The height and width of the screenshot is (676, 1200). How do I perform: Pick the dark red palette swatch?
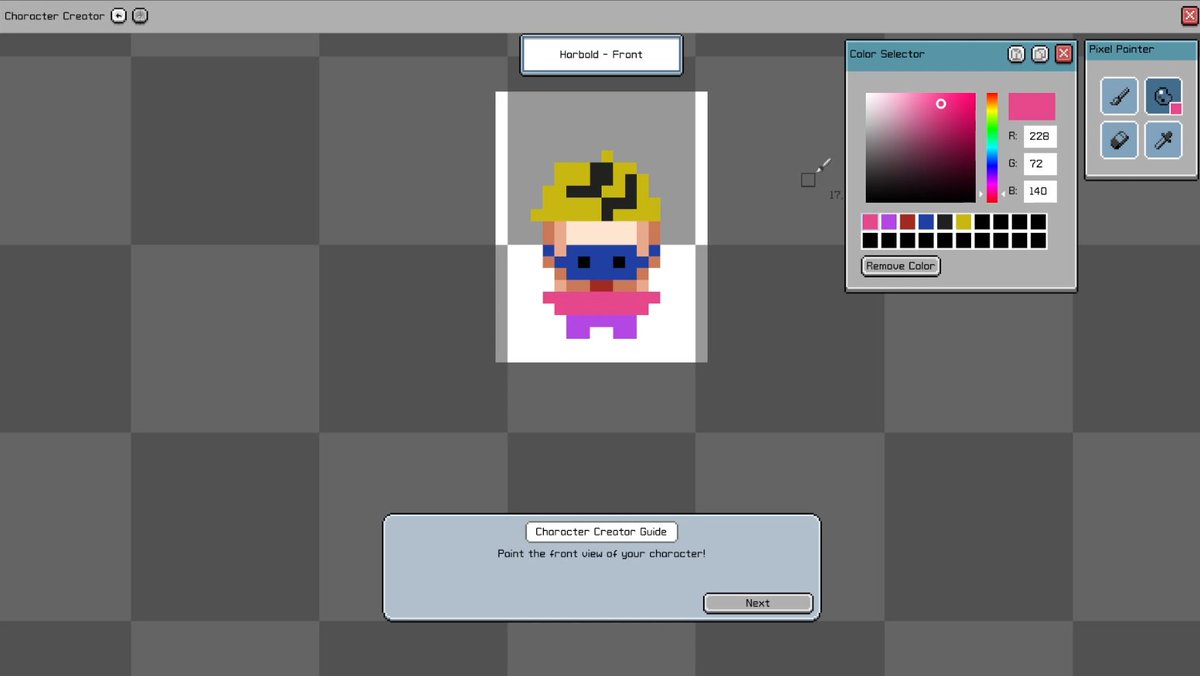click(x=907, y=222)
